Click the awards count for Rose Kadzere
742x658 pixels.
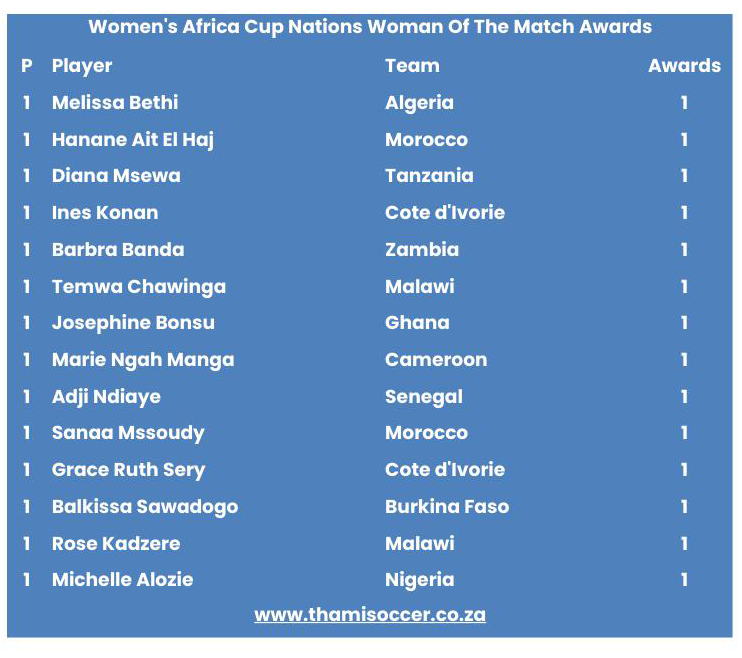click(684, 543)
